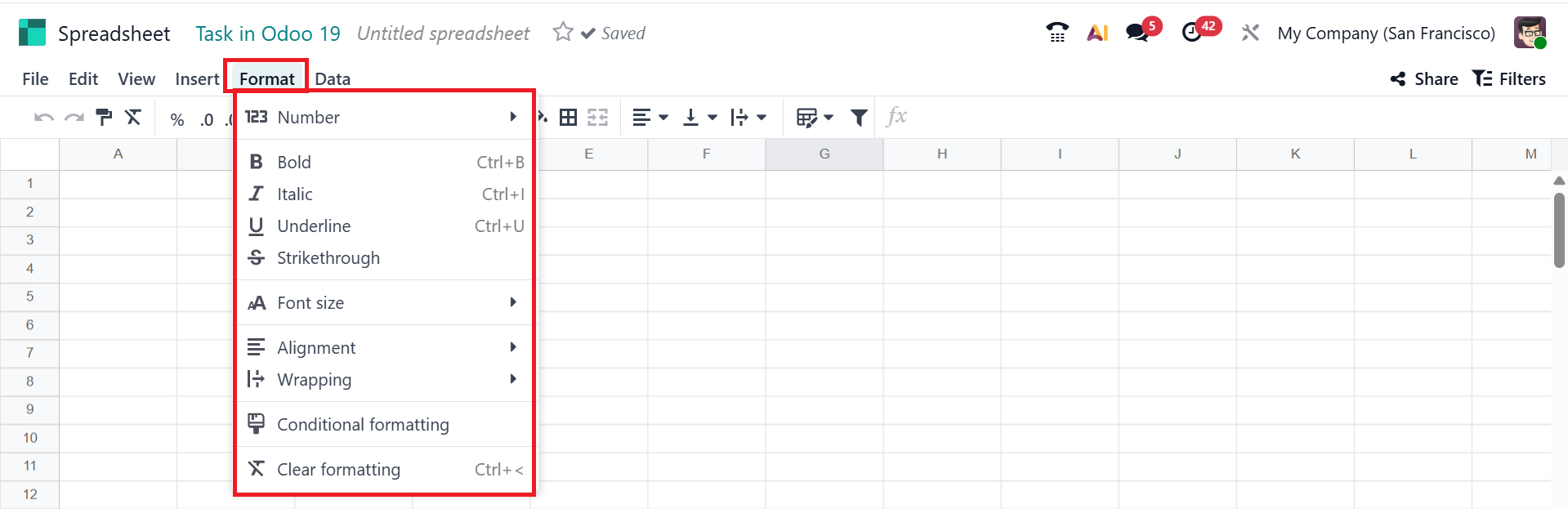Toggle Strikethrough in the Format menu
The height and width of the screenshot is (509, 1568).
coord(385,257)
